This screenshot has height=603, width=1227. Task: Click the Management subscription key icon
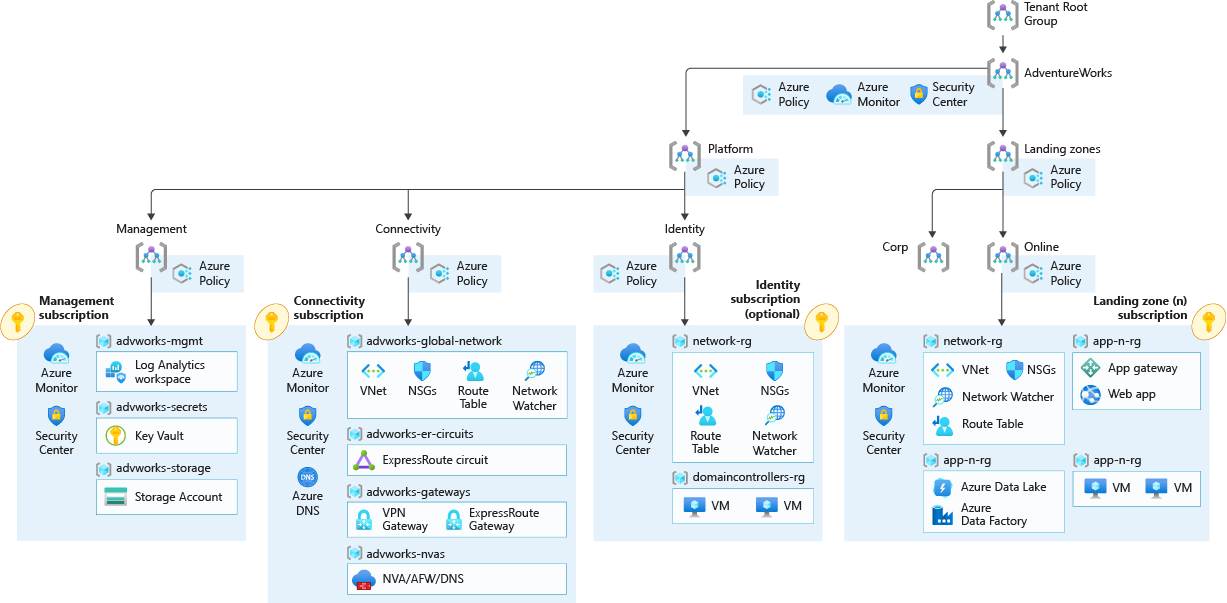17,321
